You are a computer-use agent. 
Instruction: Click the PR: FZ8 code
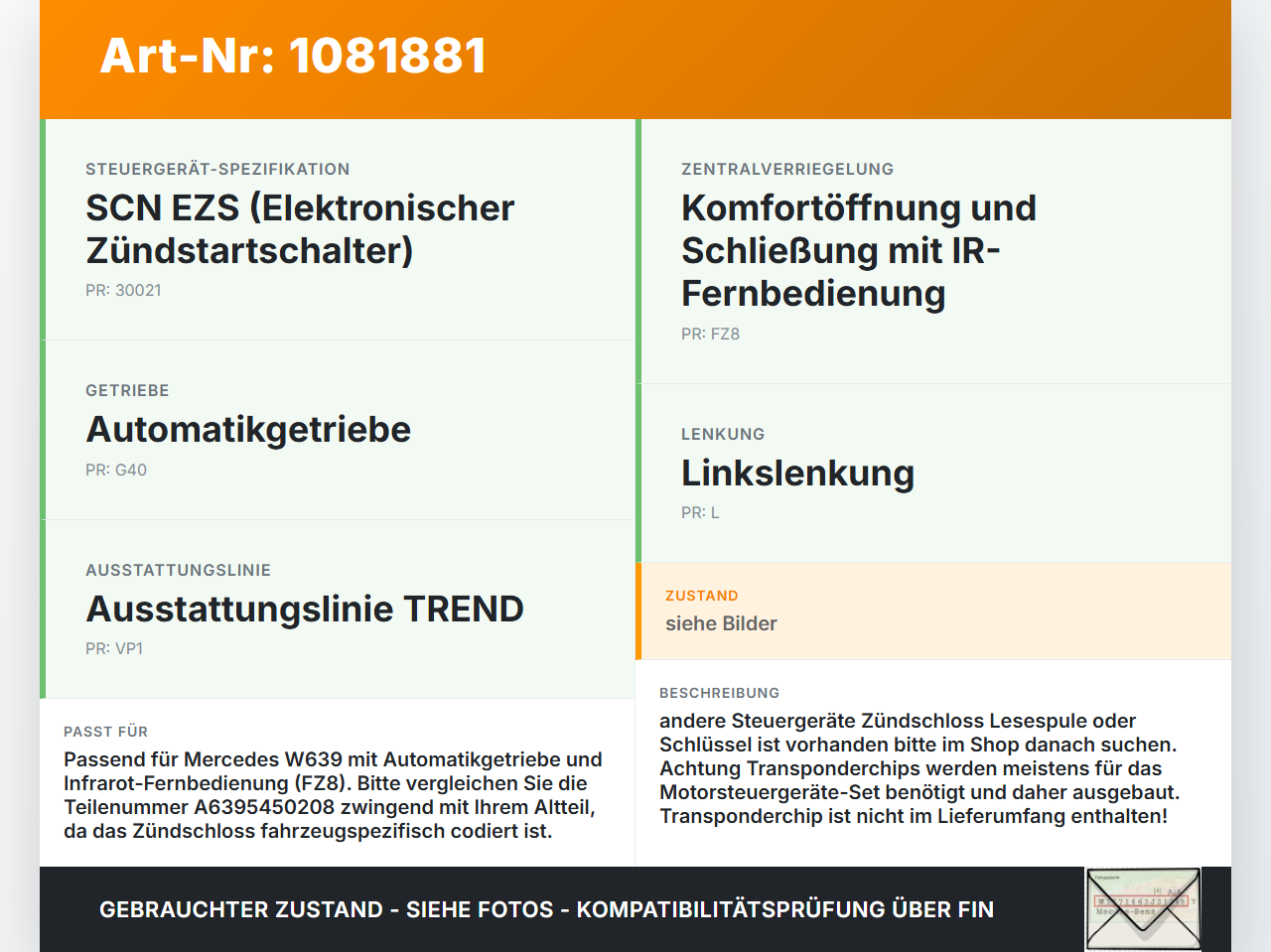pos(710,334)
